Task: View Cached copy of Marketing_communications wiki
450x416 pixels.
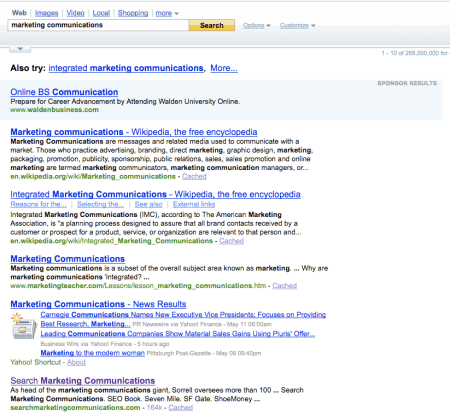Action: (194, 176)
